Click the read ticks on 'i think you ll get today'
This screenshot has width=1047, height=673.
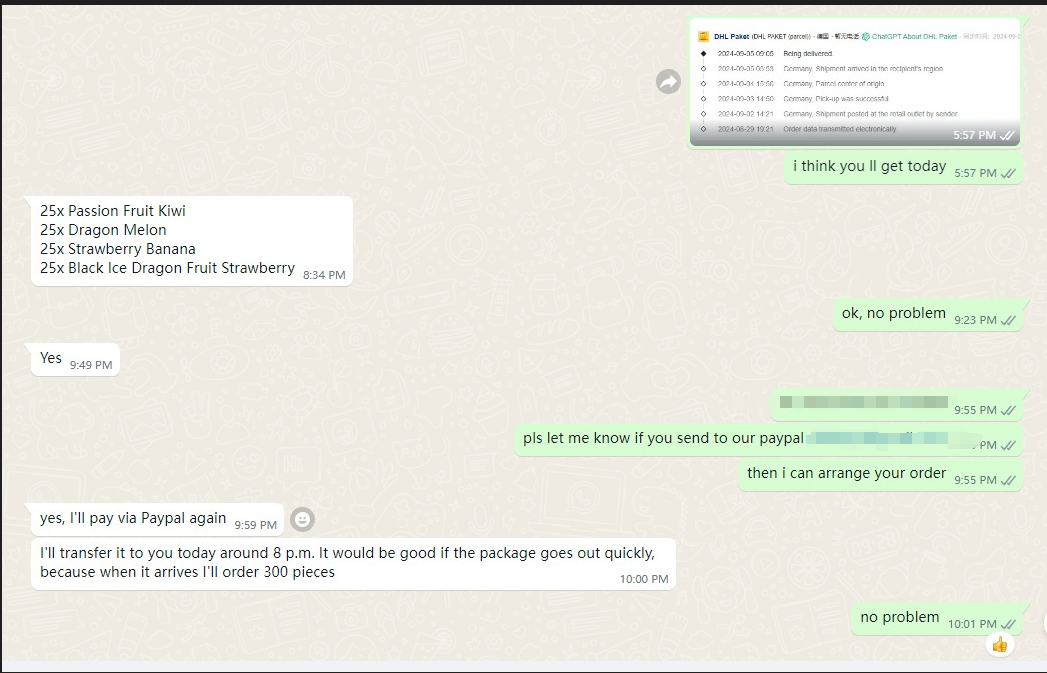pyautogui.click(x=1008, y=173)
